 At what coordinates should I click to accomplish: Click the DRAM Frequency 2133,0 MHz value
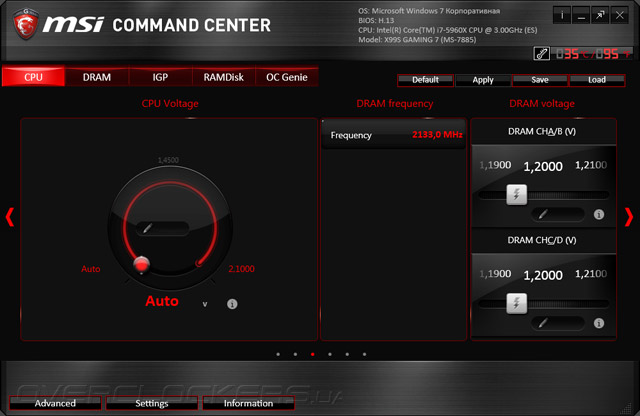point(437,134)
